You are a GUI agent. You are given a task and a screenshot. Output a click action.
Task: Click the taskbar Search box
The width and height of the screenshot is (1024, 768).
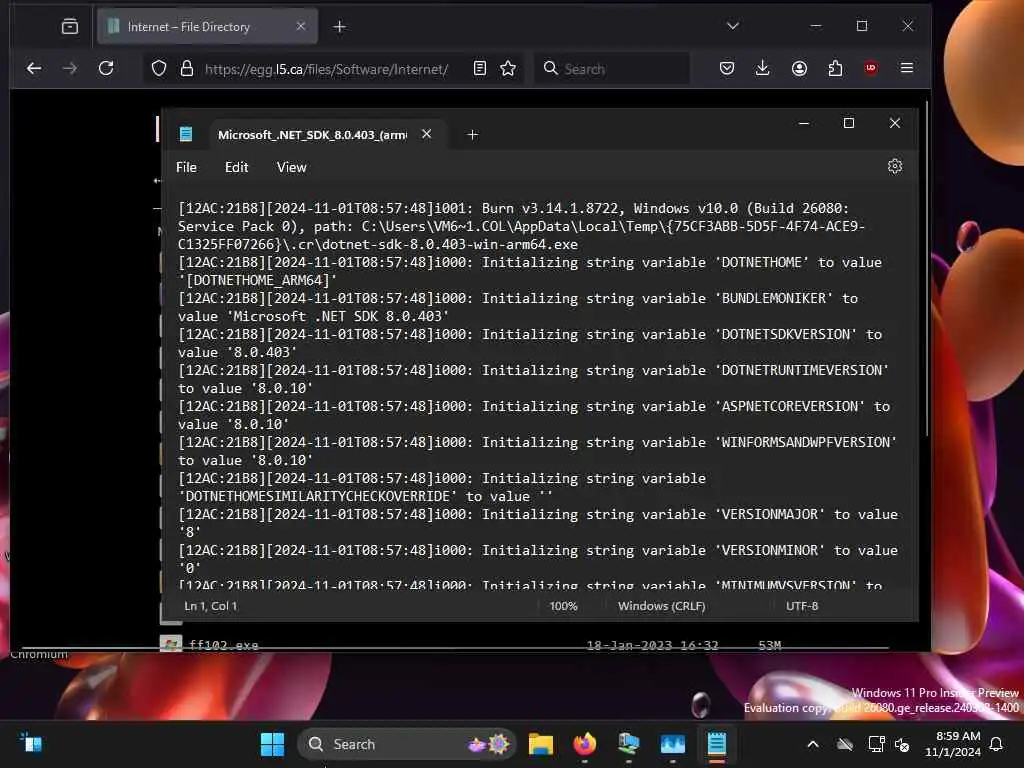[406, 744]
